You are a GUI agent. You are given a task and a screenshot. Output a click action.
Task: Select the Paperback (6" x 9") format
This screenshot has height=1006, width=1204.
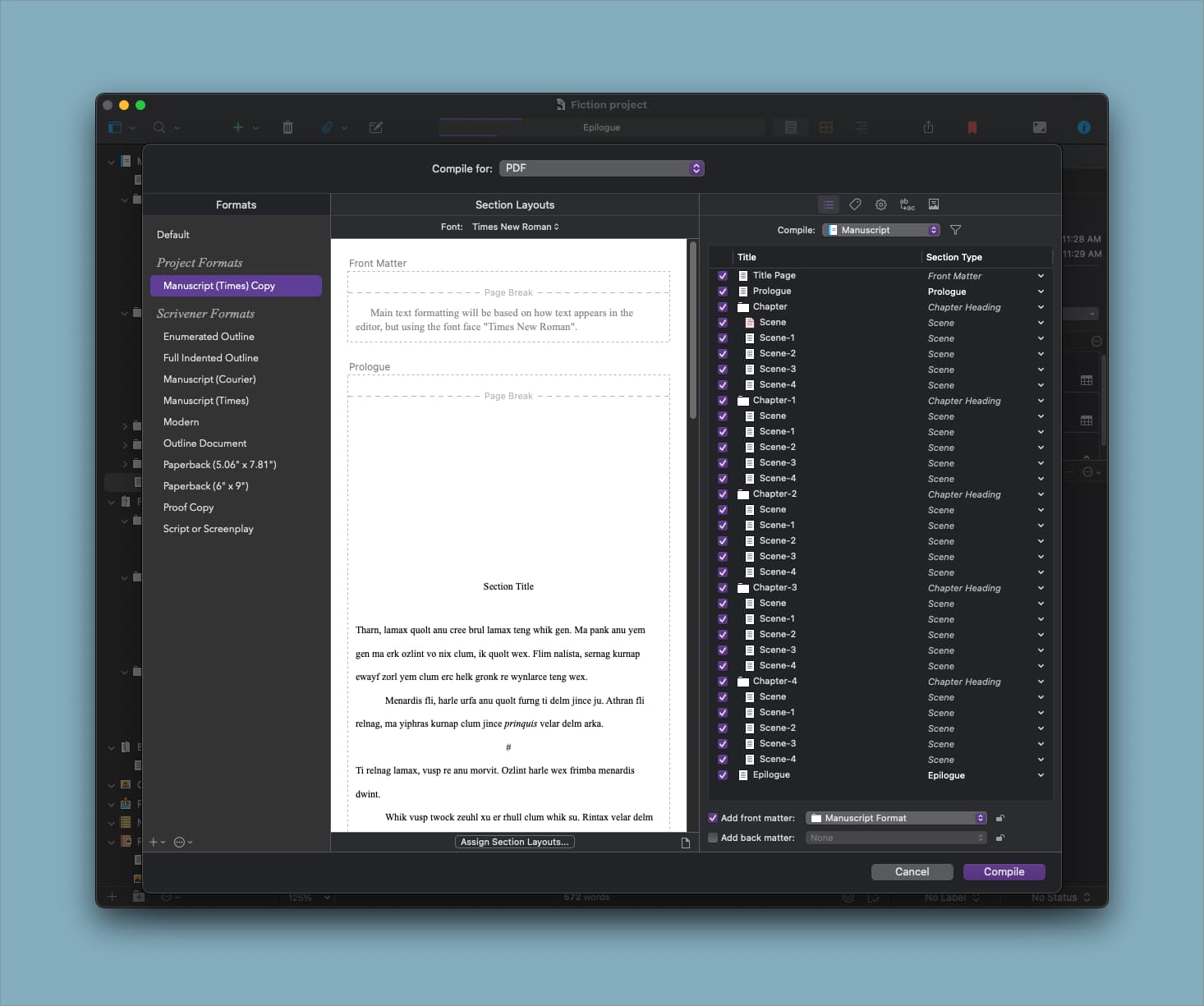point(205,486)
